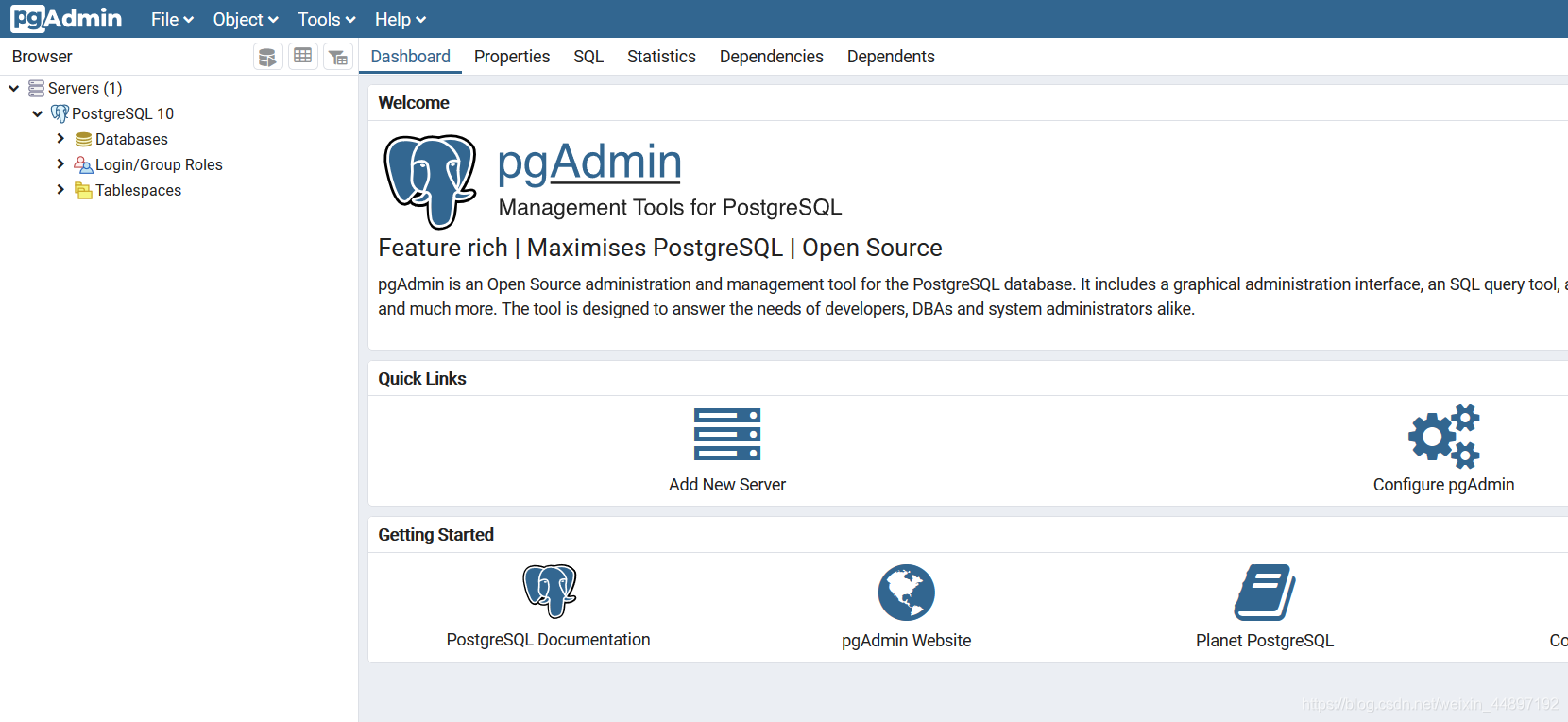This screenshot has width=1568, height=722.
Task: Click the Configure pgAdmin link text
Action: (1443, 485)
